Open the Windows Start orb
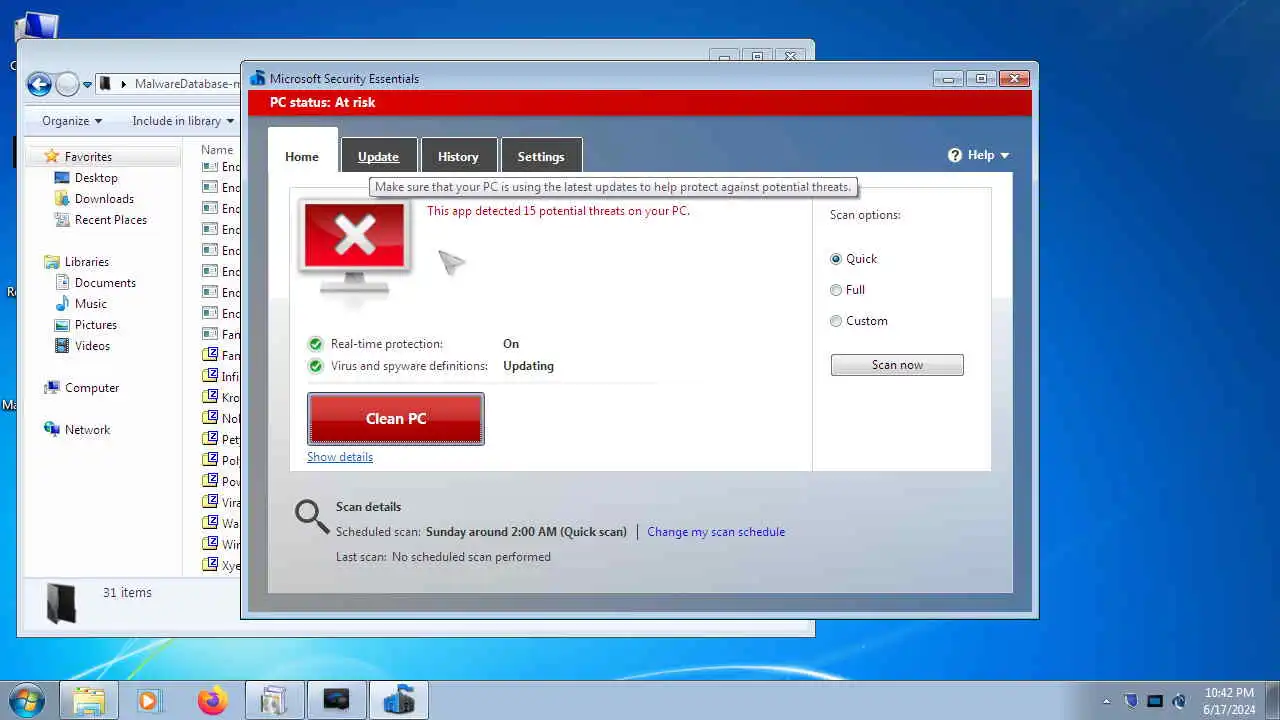The width and height of the screenshot is (1280, 720). click(27, 700)
